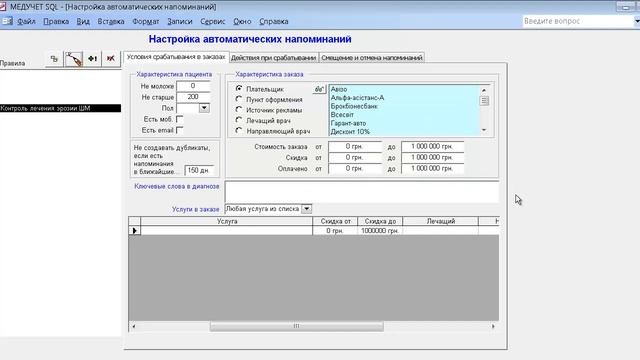Click the Не моложе age field
This screenshot has width=640, height=360.
click(x=193, y=86)
